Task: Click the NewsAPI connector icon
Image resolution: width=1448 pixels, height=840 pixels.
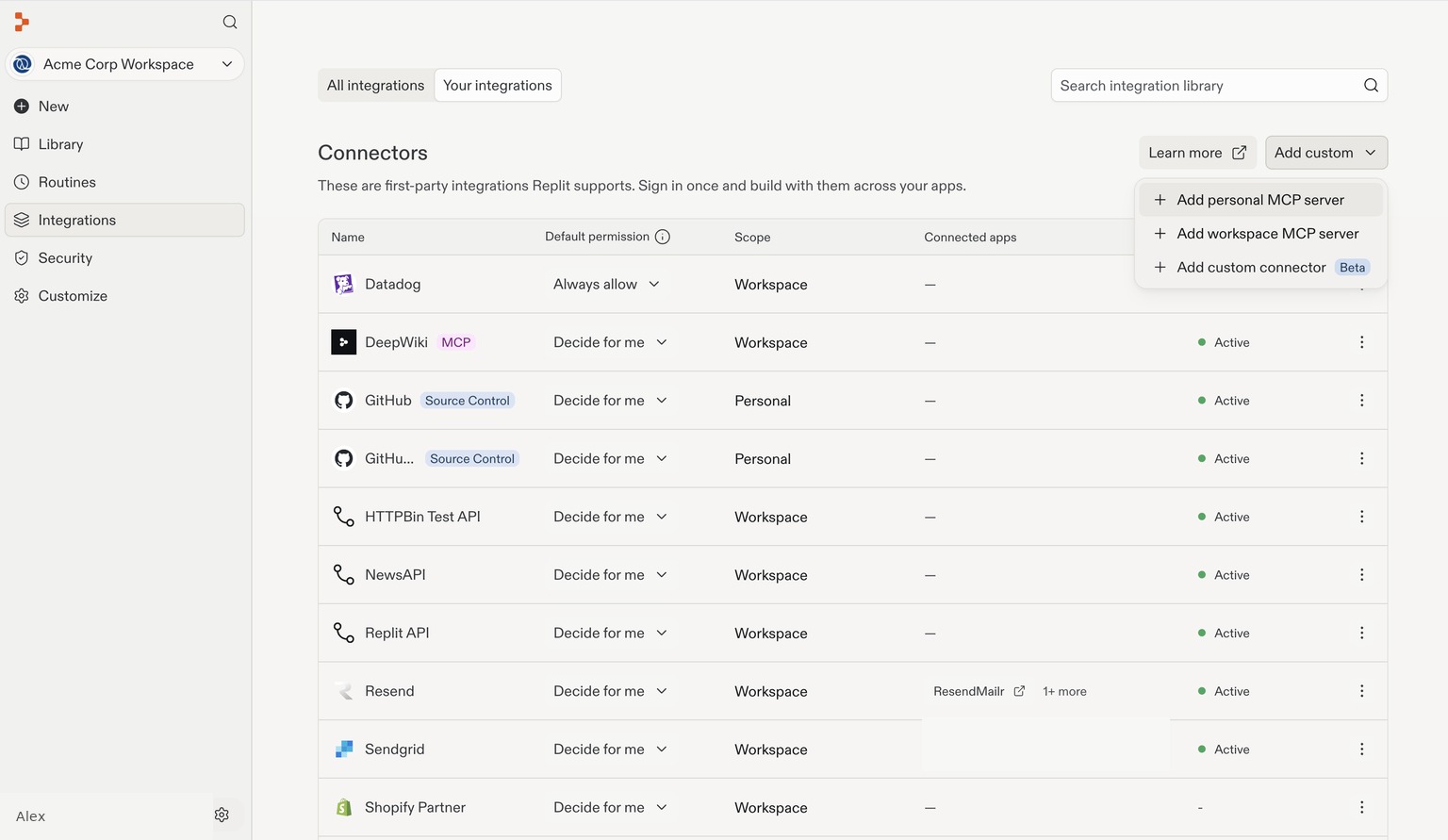Action: click(344, 575)
